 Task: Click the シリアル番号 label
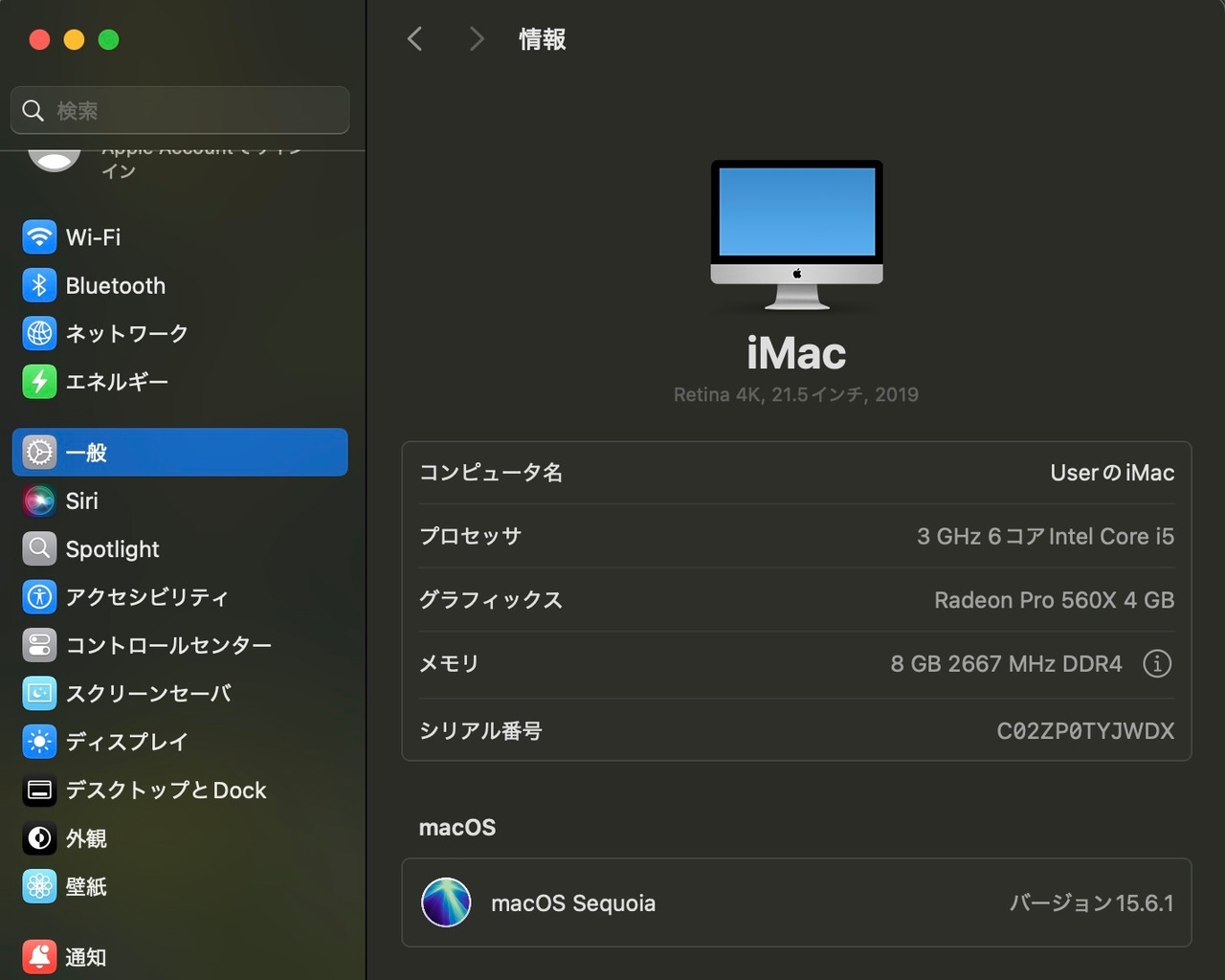pyautogui.click(x=480, y=731)
